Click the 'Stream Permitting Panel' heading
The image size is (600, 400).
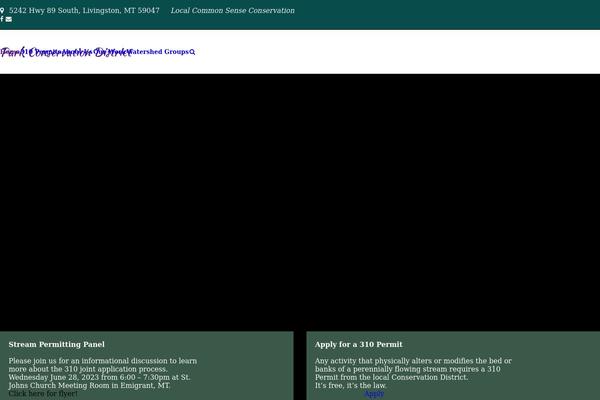[x=56, y=344]
